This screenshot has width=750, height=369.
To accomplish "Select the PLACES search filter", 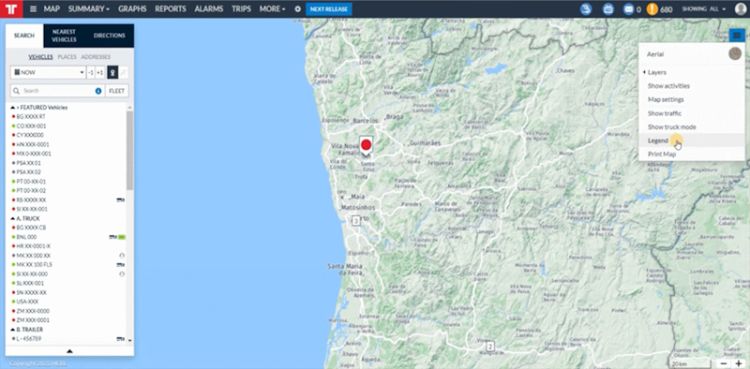I will point(67,57).
